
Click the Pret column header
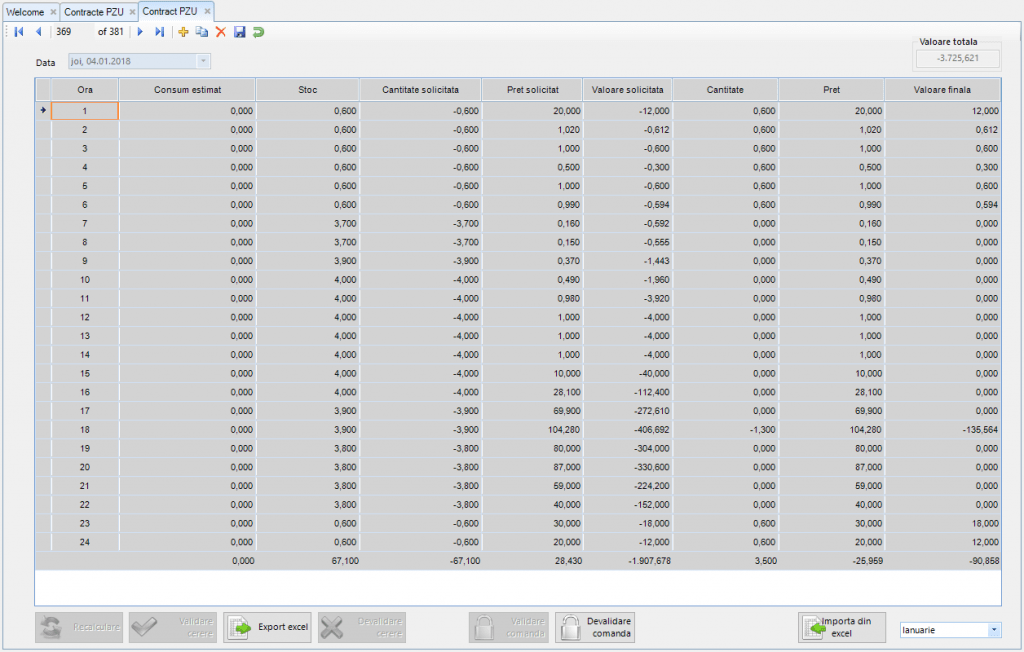click(831, 90)
